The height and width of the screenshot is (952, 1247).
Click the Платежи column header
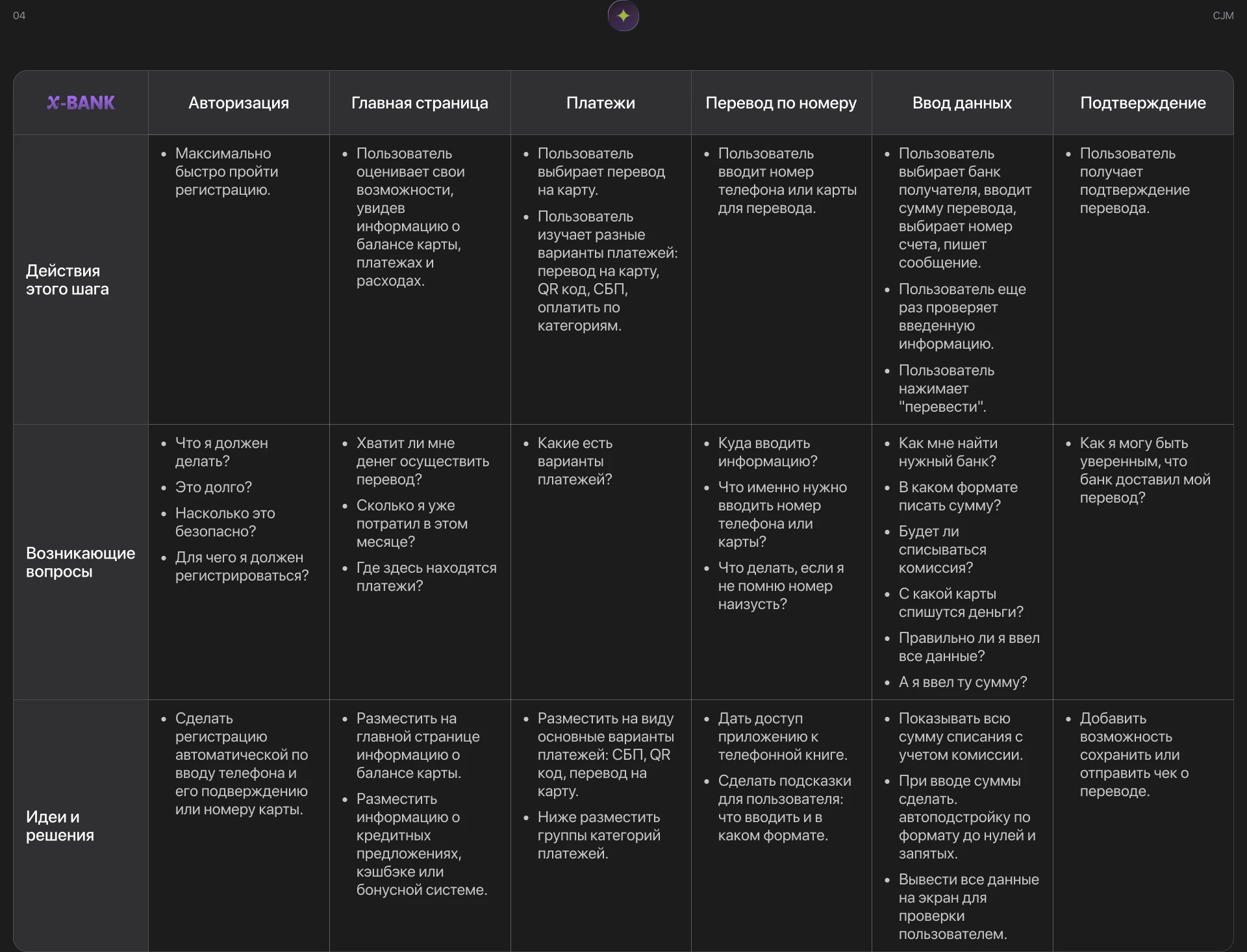point(600,103)
